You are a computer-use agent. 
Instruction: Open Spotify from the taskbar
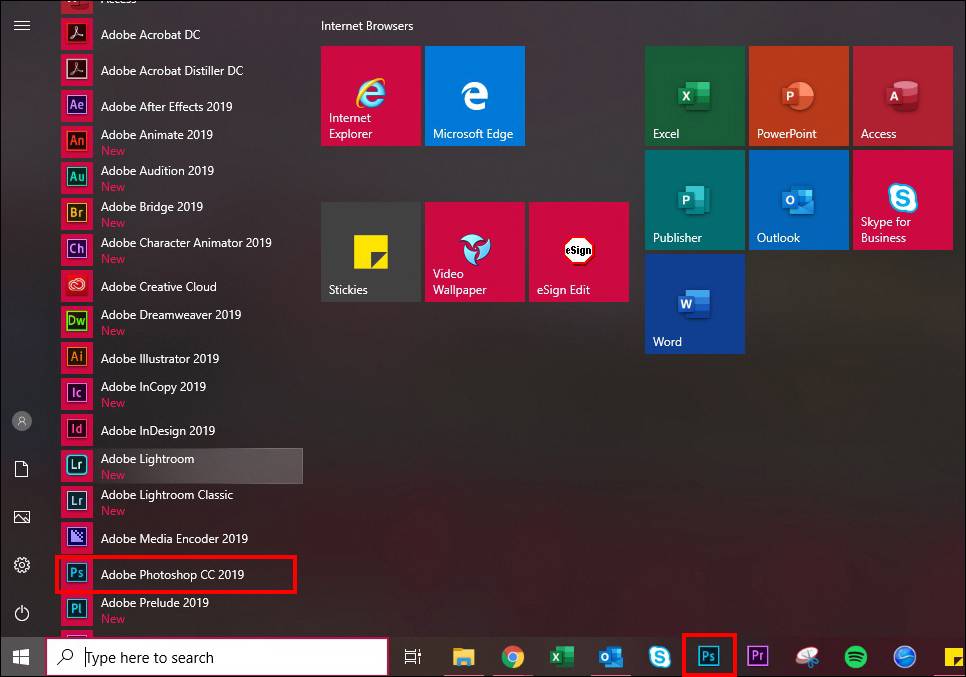tap(856, 657)
